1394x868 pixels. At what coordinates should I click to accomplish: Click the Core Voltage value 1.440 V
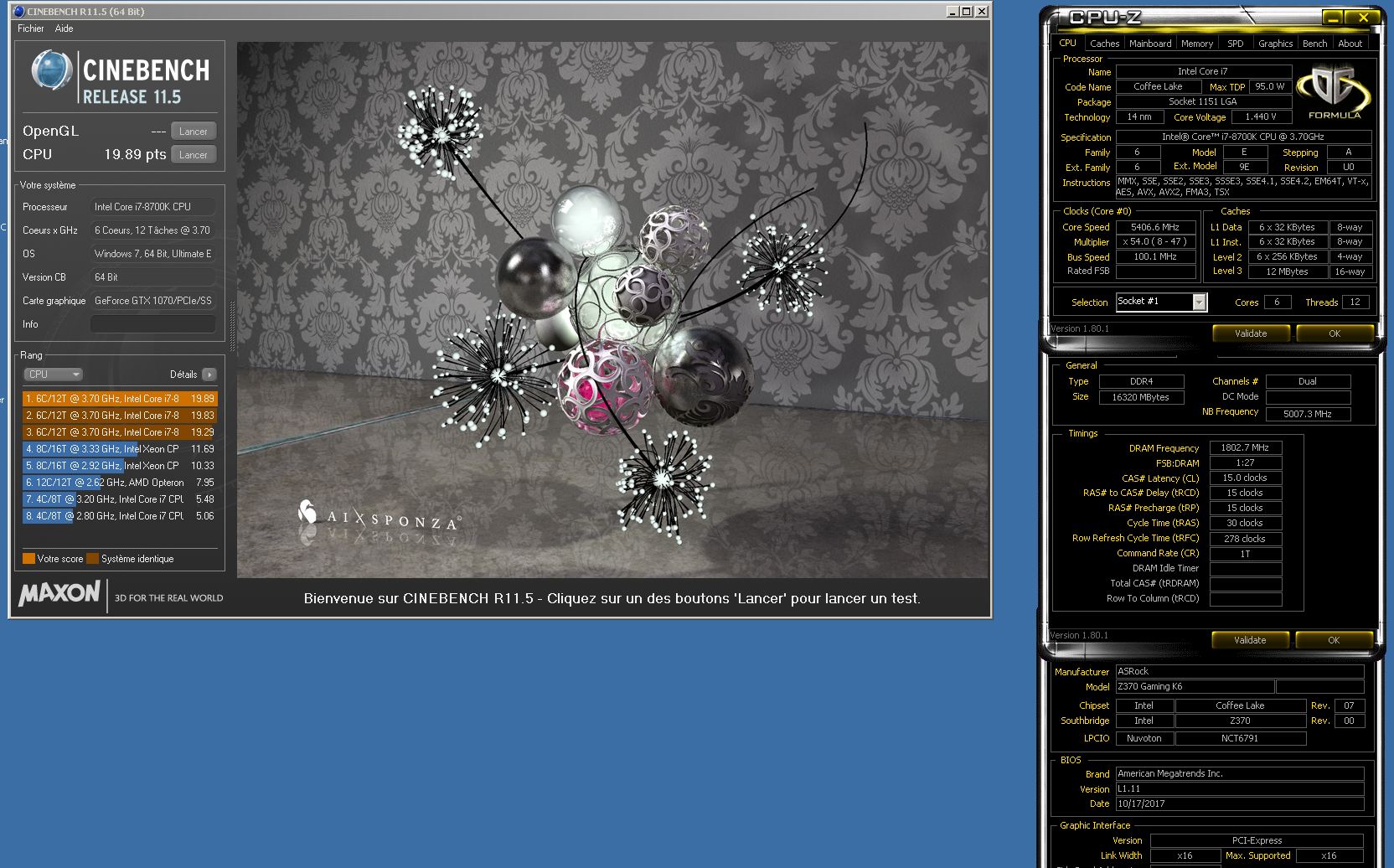pos(1261,117)
